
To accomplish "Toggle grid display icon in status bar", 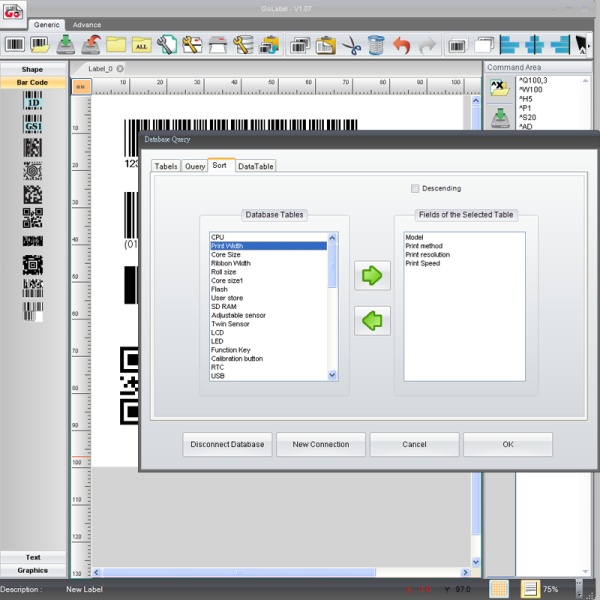I will (x=499, y=589).
